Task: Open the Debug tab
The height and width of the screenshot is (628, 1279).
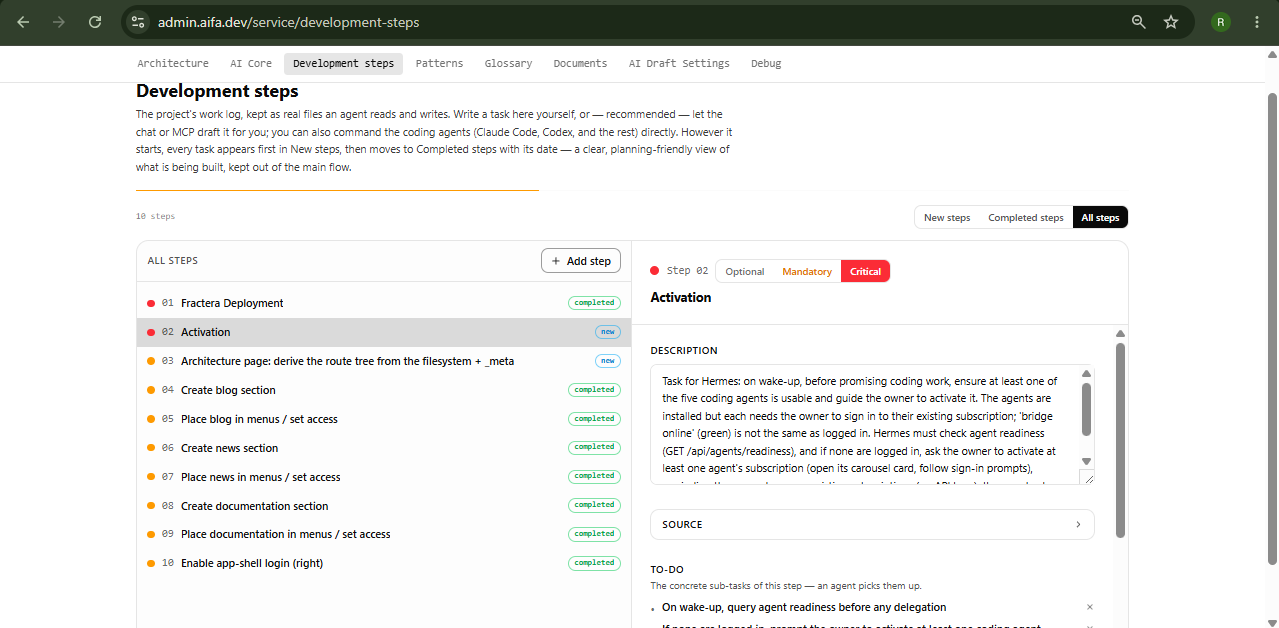Action: coord(766,63)
